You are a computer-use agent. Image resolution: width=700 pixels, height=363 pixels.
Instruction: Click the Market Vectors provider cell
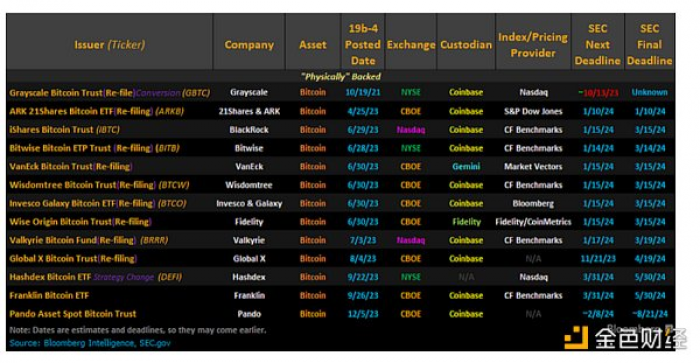(533, 167)
